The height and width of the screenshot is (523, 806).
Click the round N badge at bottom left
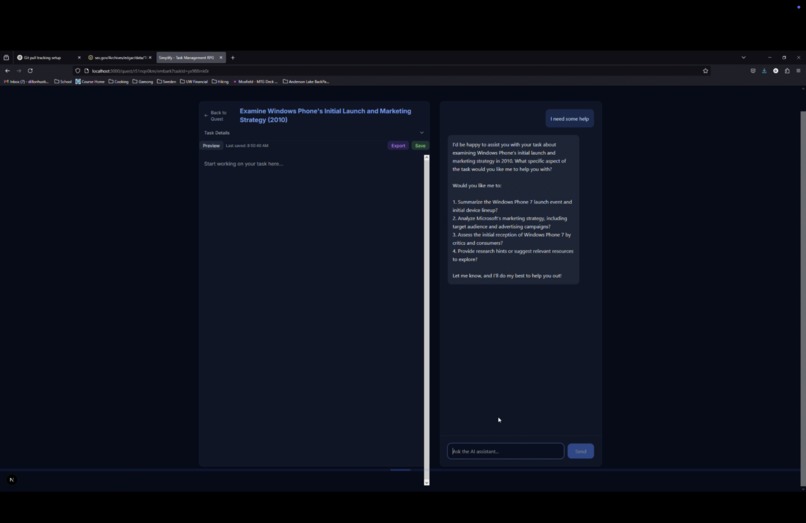coord(11,480)
